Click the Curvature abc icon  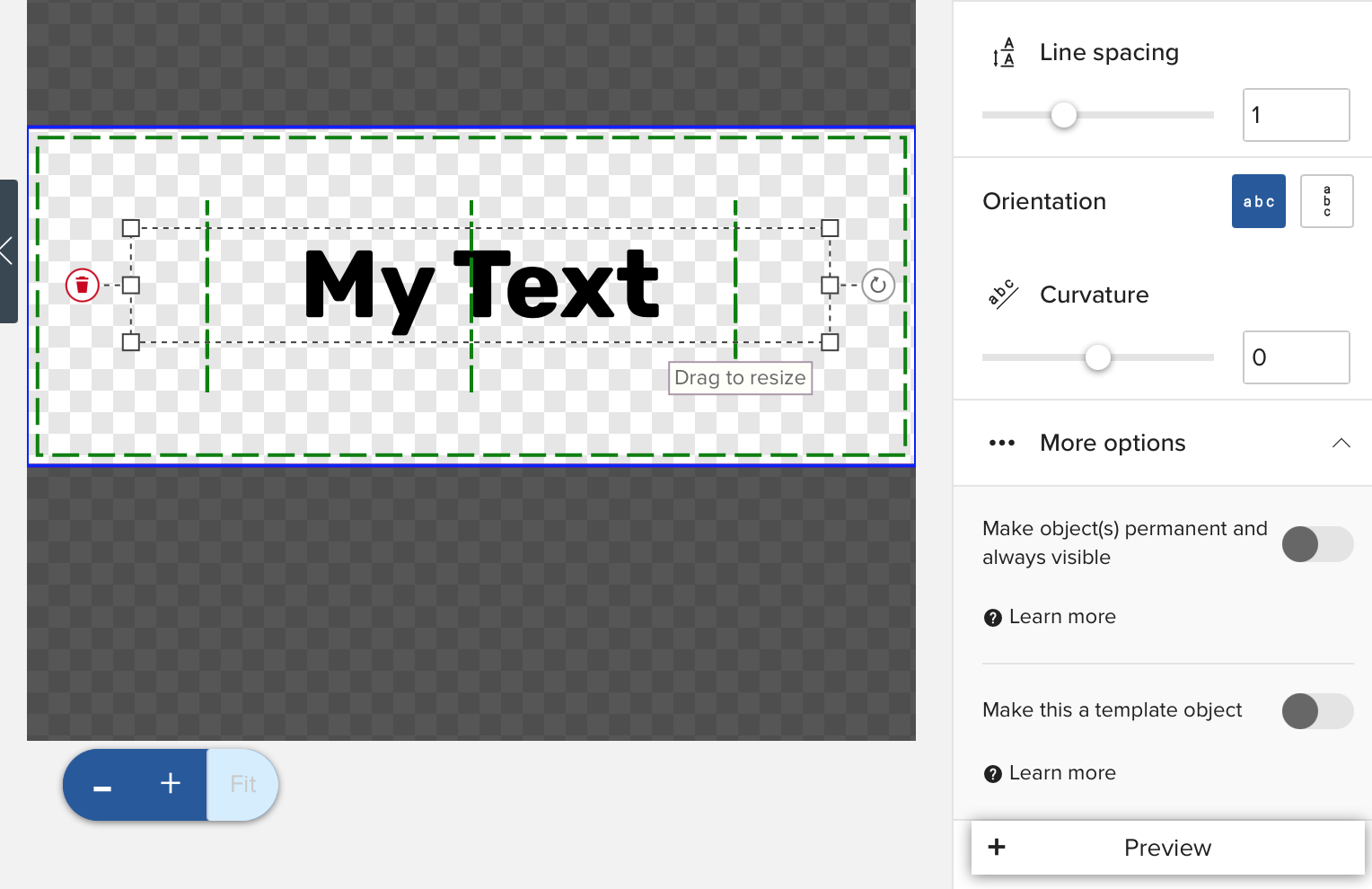(1003, 295)
